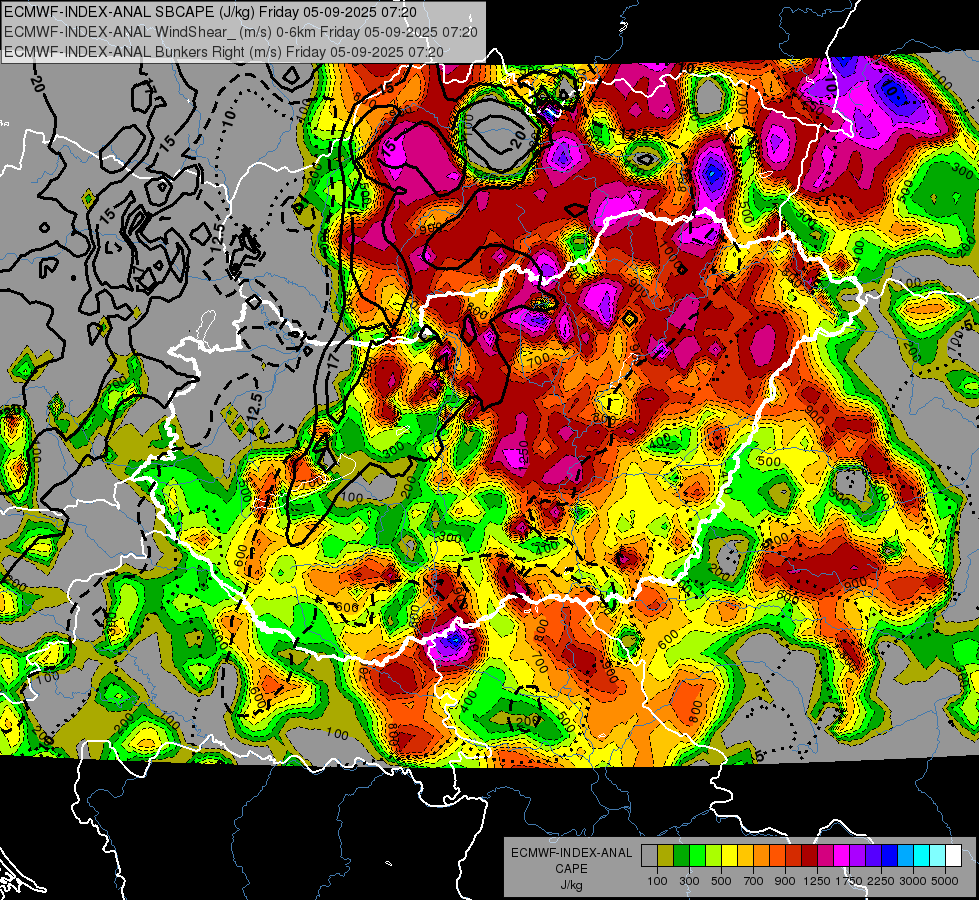Image resolution: width=979 pixels, height=900 pixels.
Task: Click the dark green legend swatch
Action: pos(681,855)
